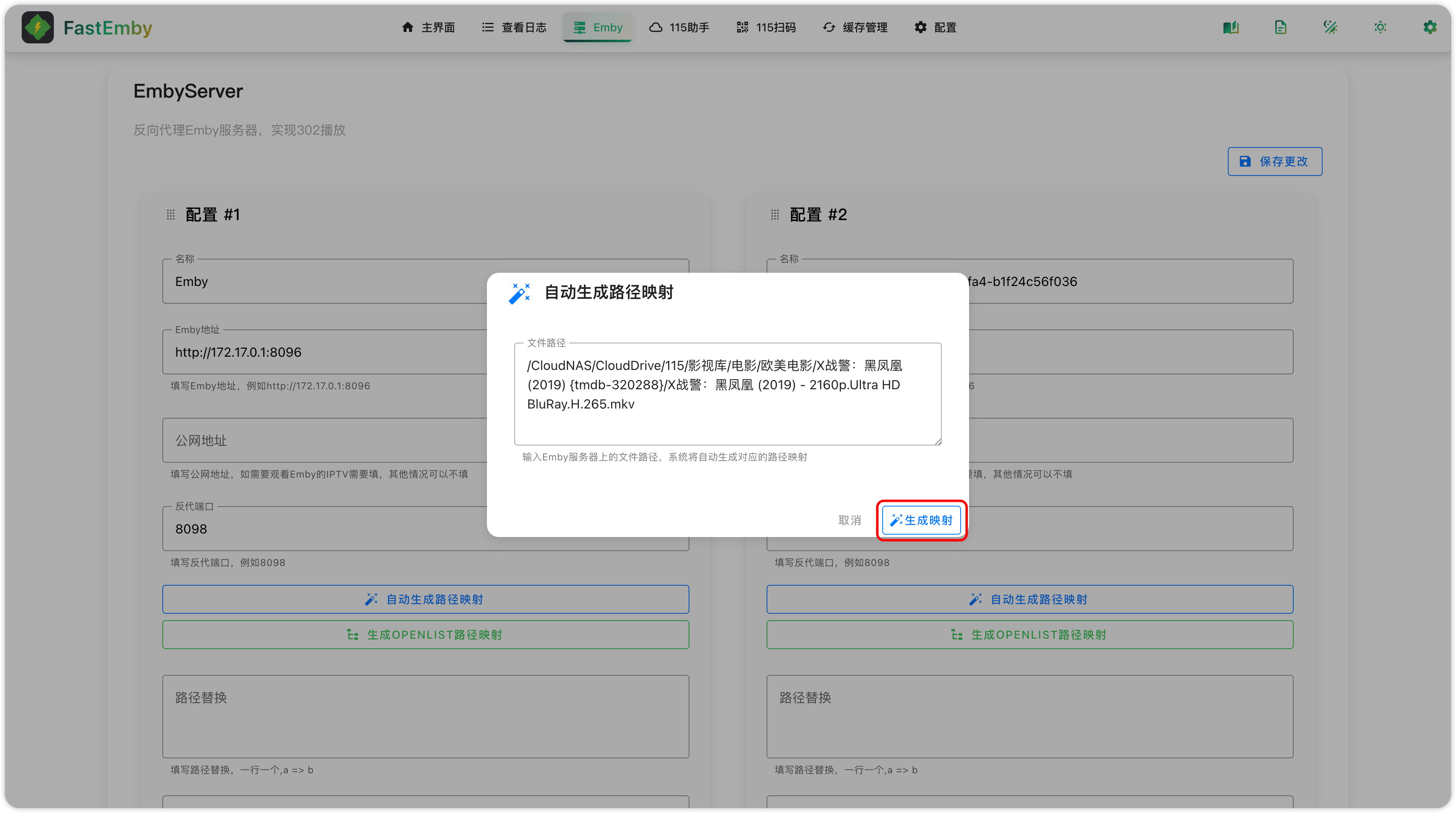Open the 缓存管理 tab

click(855, 27)
